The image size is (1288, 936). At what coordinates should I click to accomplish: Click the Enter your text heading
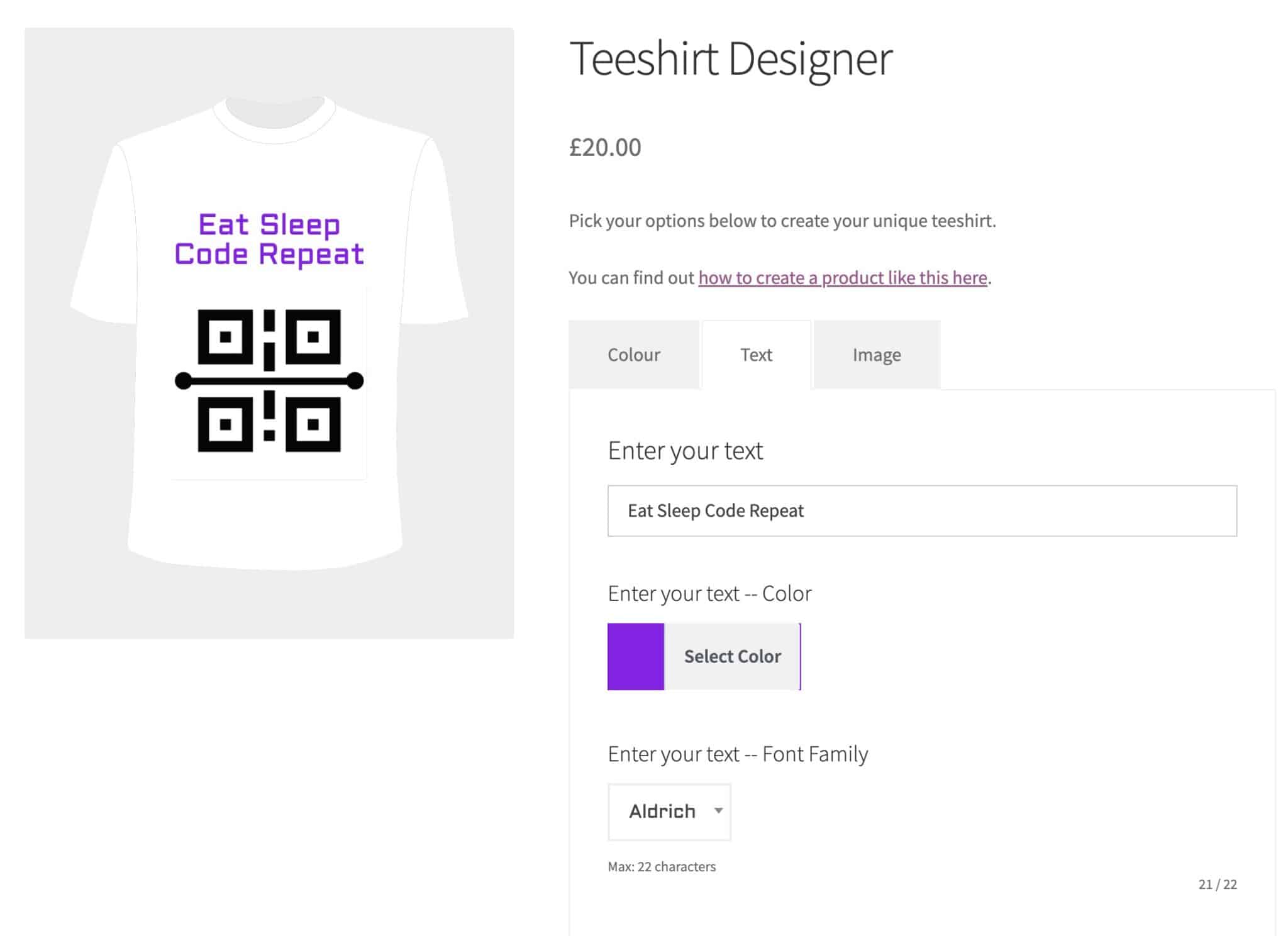684,450
